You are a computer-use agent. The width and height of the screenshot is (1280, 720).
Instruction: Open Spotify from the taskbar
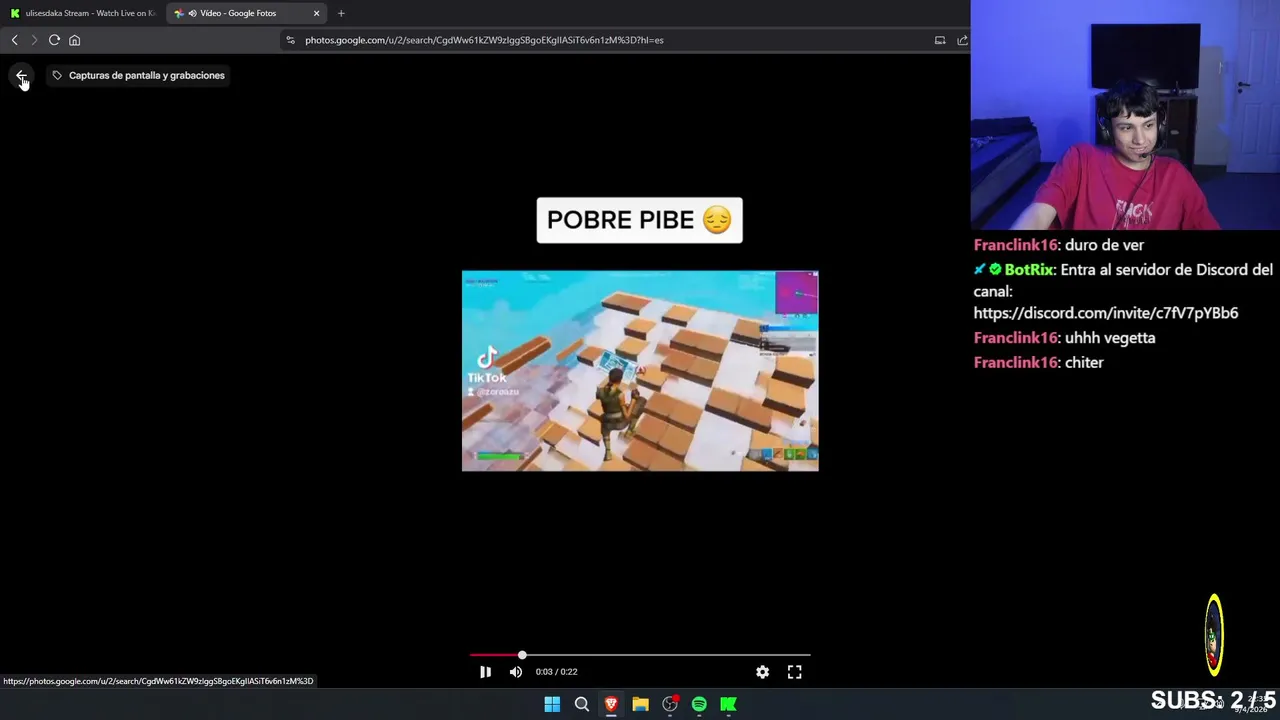(x=699, y=704)
